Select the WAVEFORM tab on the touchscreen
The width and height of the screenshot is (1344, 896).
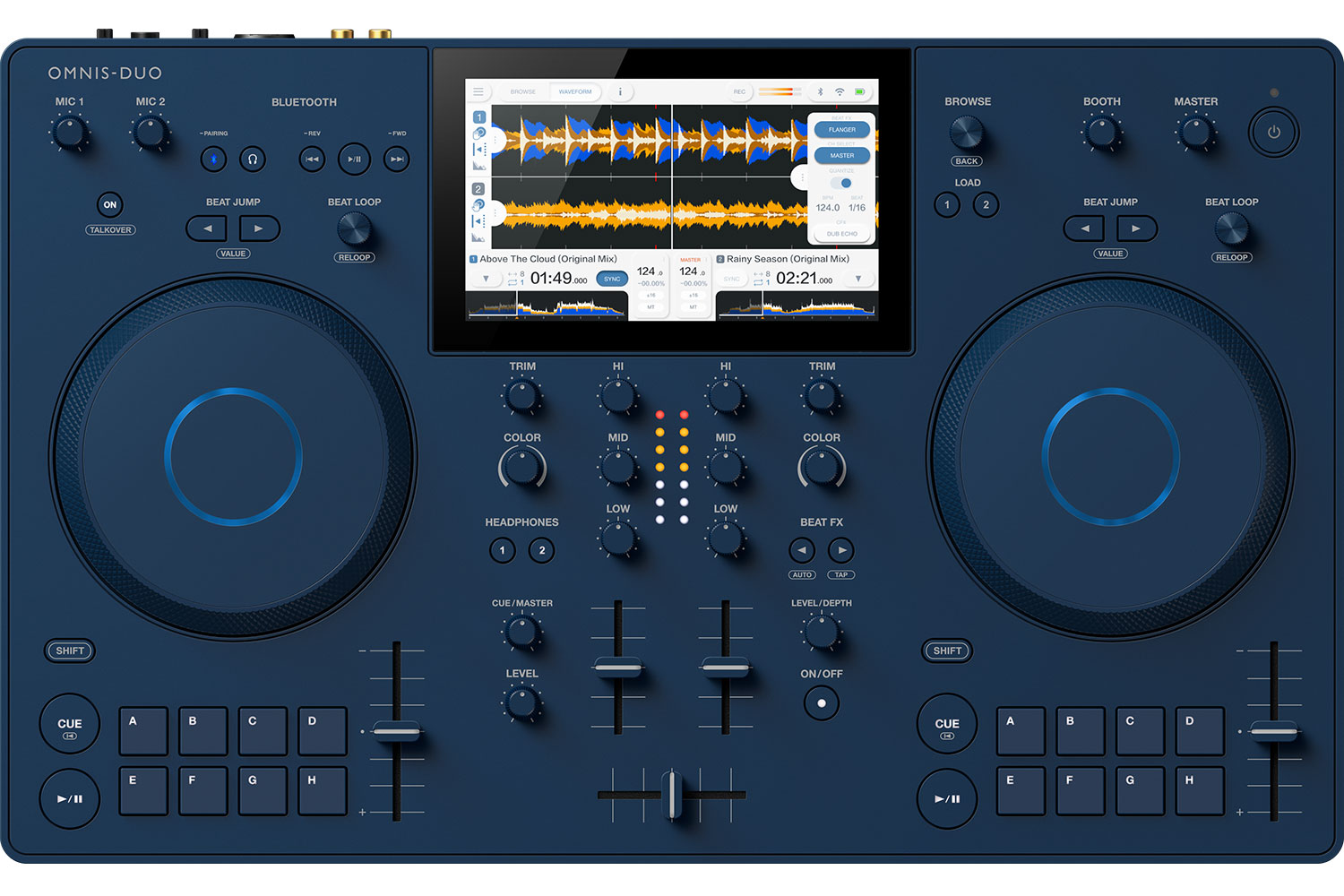575,91
